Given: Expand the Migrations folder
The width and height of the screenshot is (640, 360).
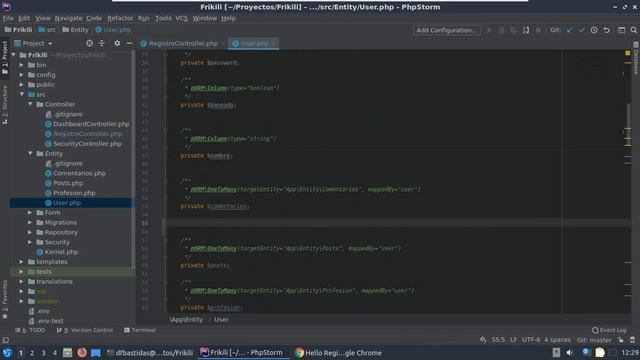Looking at the screenshot, I should click(x=30, y=222).
